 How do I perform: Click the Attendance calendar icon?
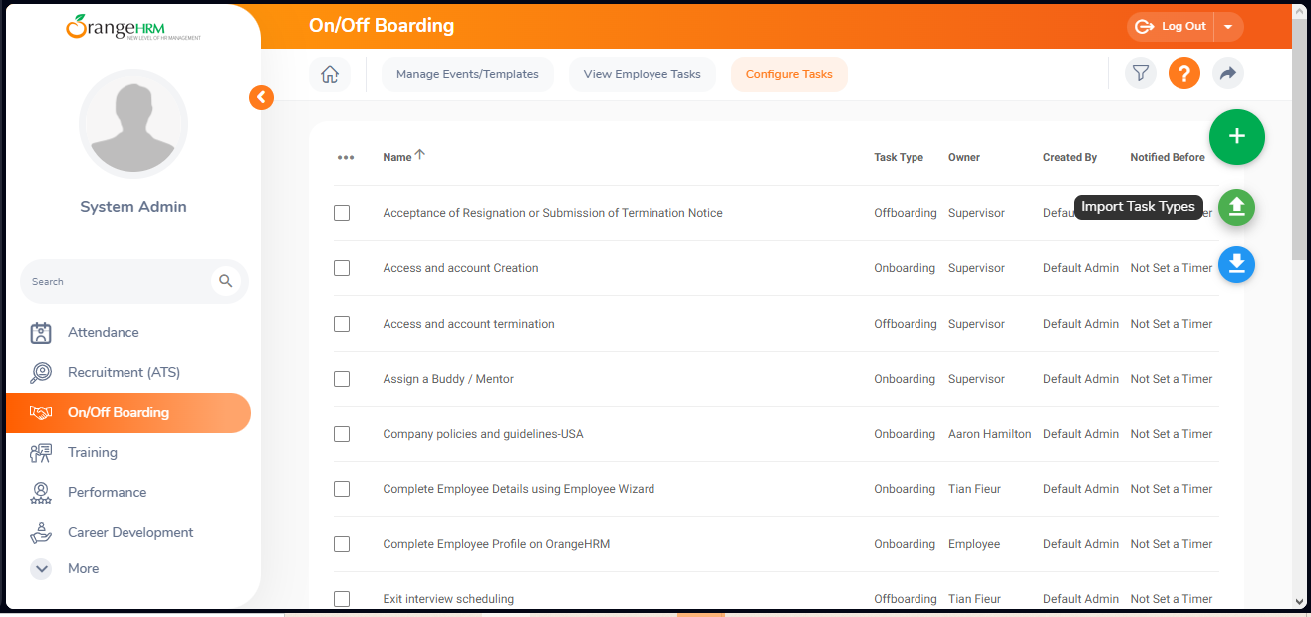(41, 333)
